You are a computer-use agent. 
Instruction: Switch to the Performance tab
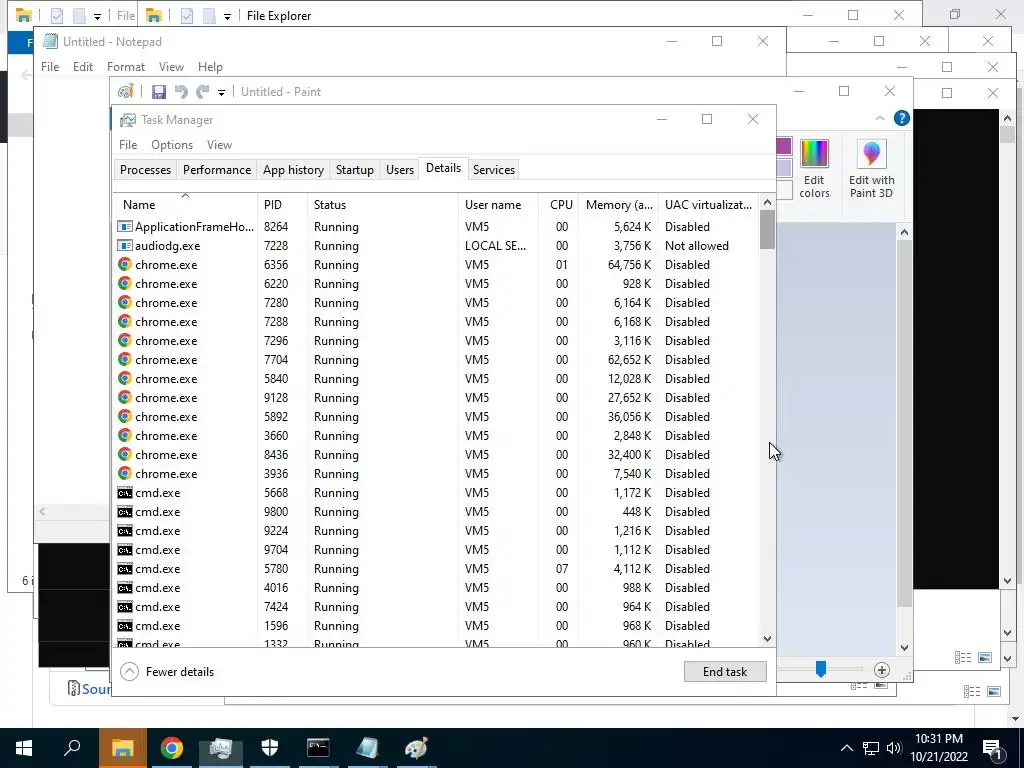pyautogui.click(x=217, y=170)
